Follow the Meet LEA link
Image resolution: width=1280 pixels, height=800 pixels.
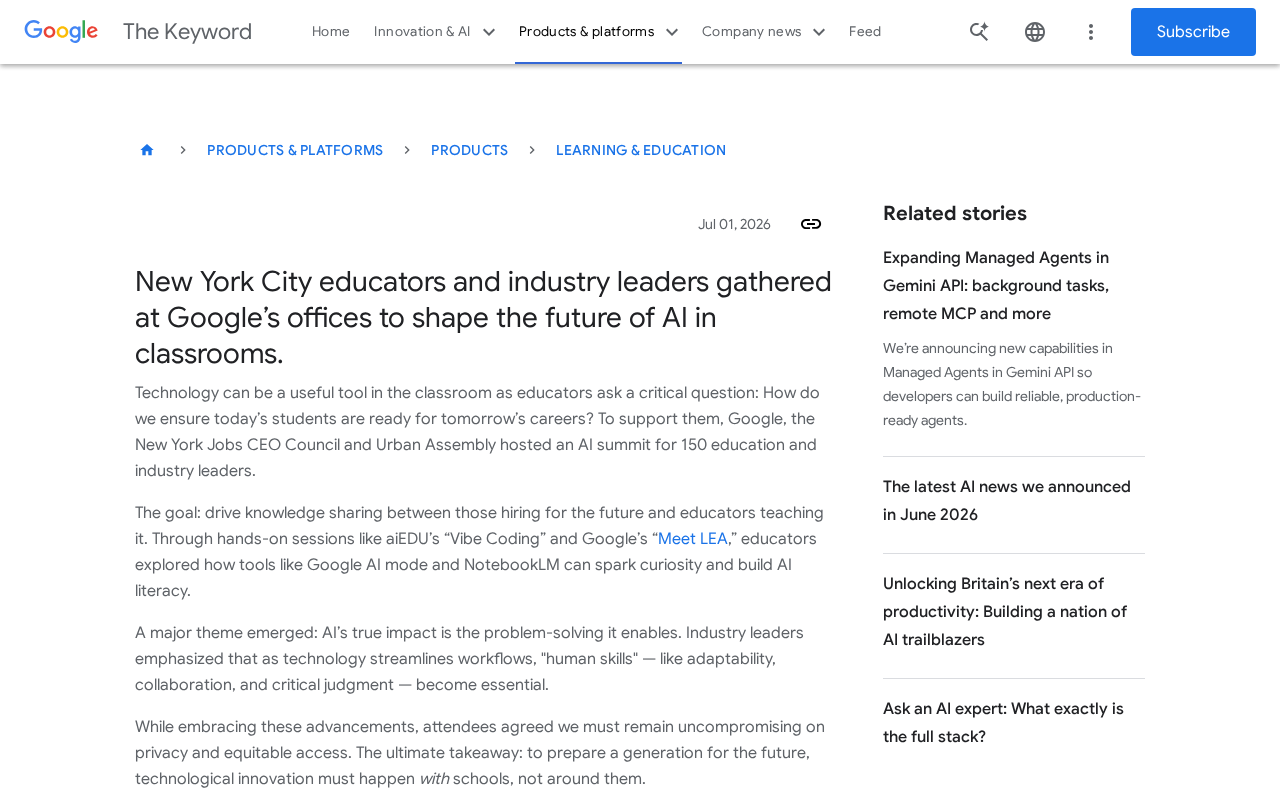692,539
